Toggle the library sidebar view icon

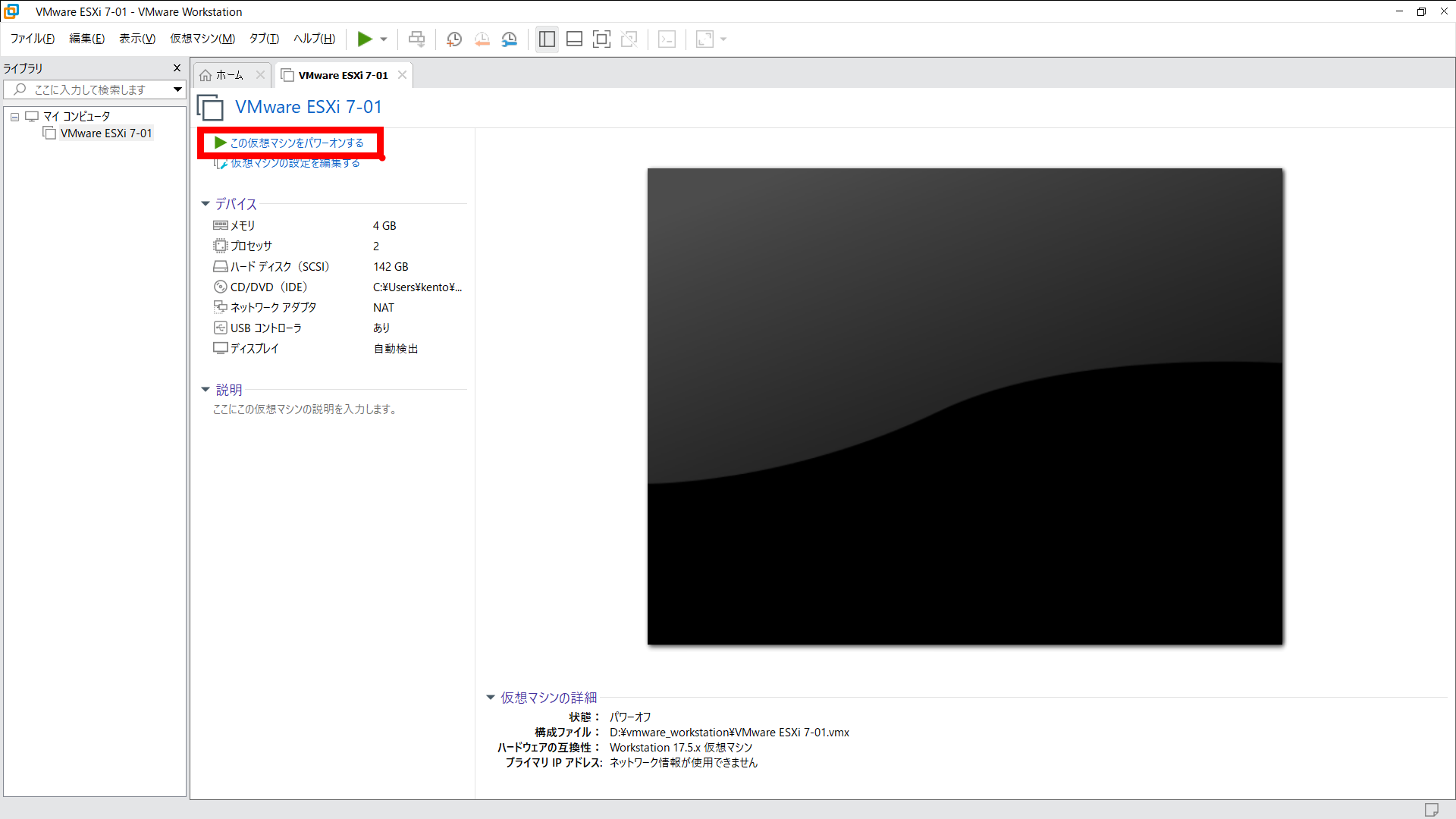(x=547, y=39)
